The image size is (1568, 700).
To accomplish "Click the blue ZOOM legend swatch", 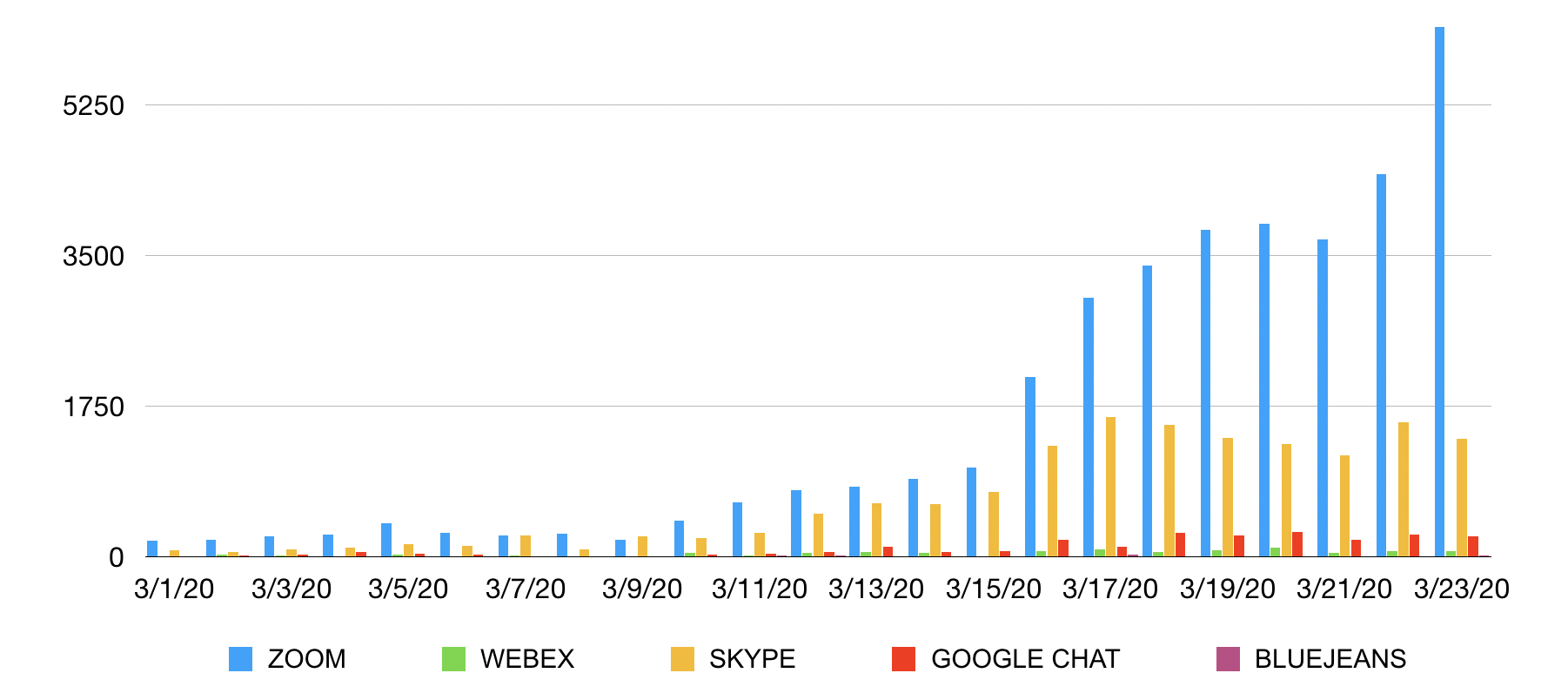I will click(x=240, y=659).
